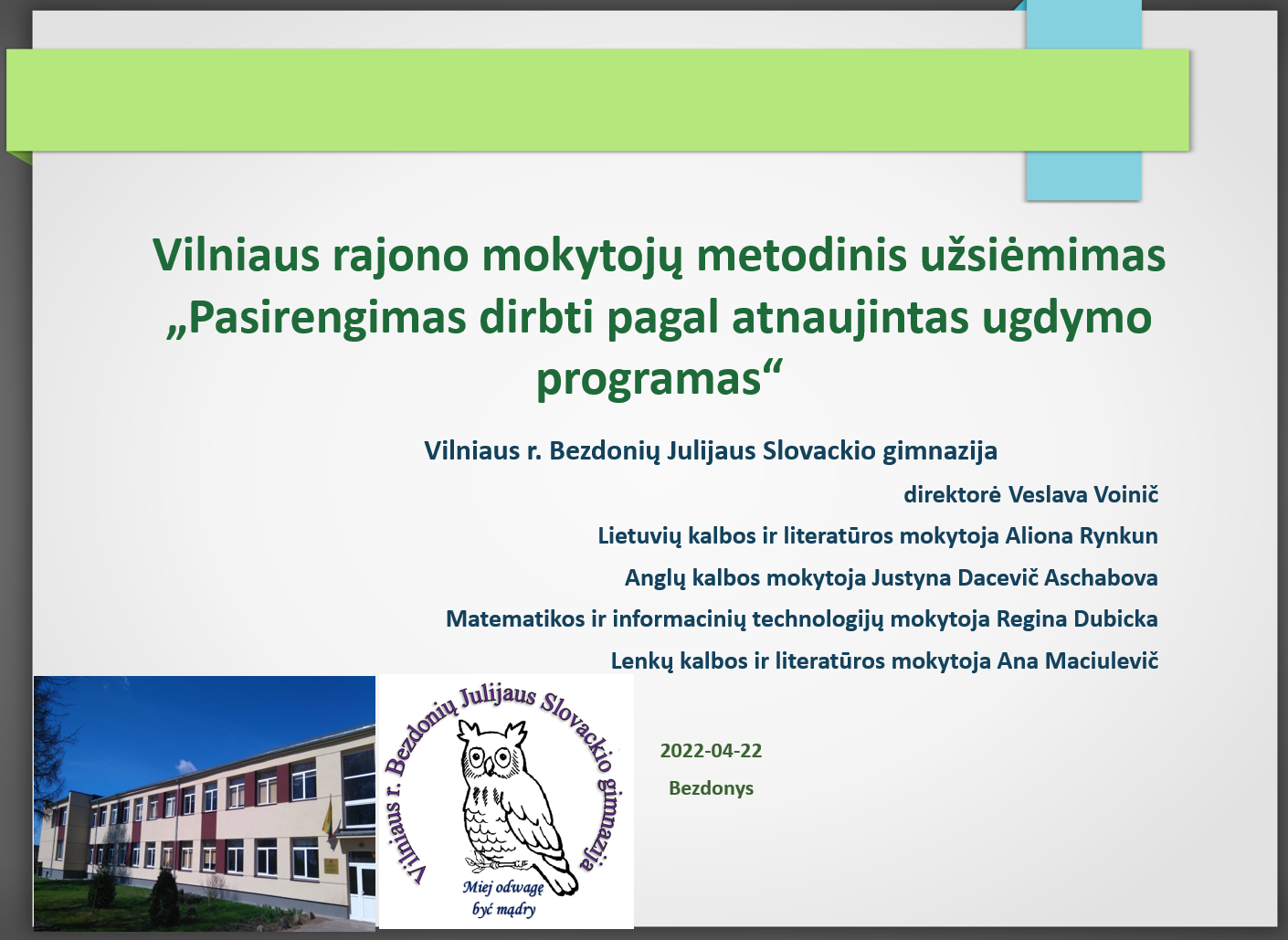The width and height of the screenshot is (1288, 940).
Task: Select the text "Vilniaus r. Bezdonių Julijaus Slovackio gimnazija"
Action: (711, 451)
